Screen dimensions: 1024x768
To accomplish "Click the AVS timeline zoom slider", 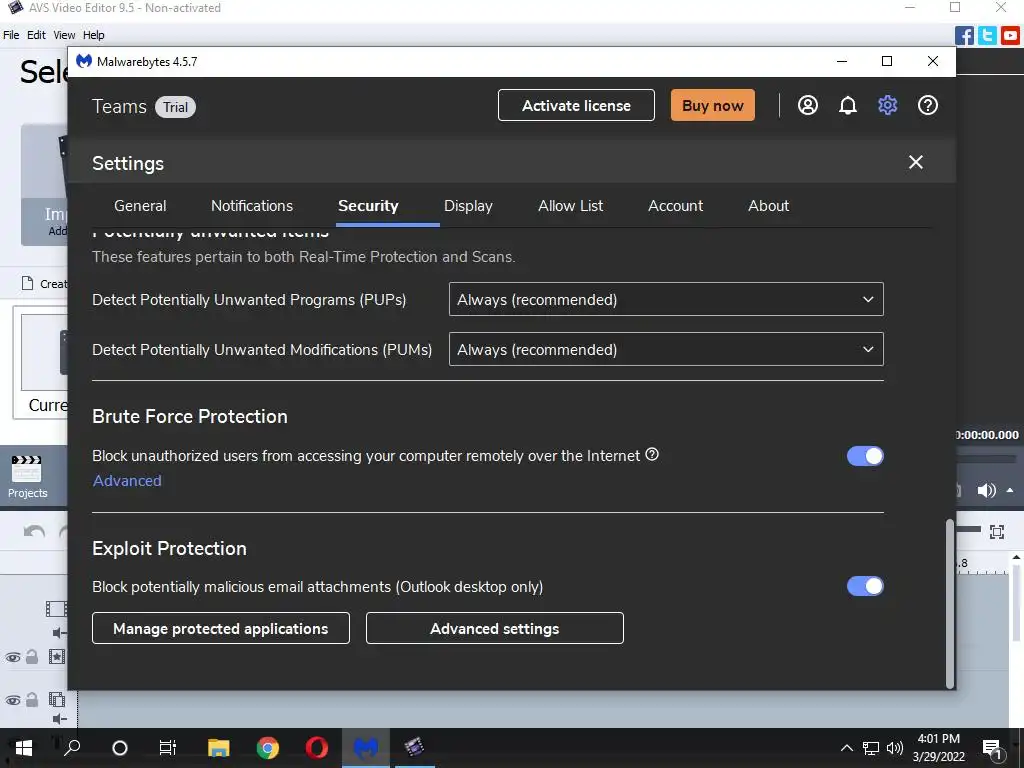I will [x=968, y=530].
